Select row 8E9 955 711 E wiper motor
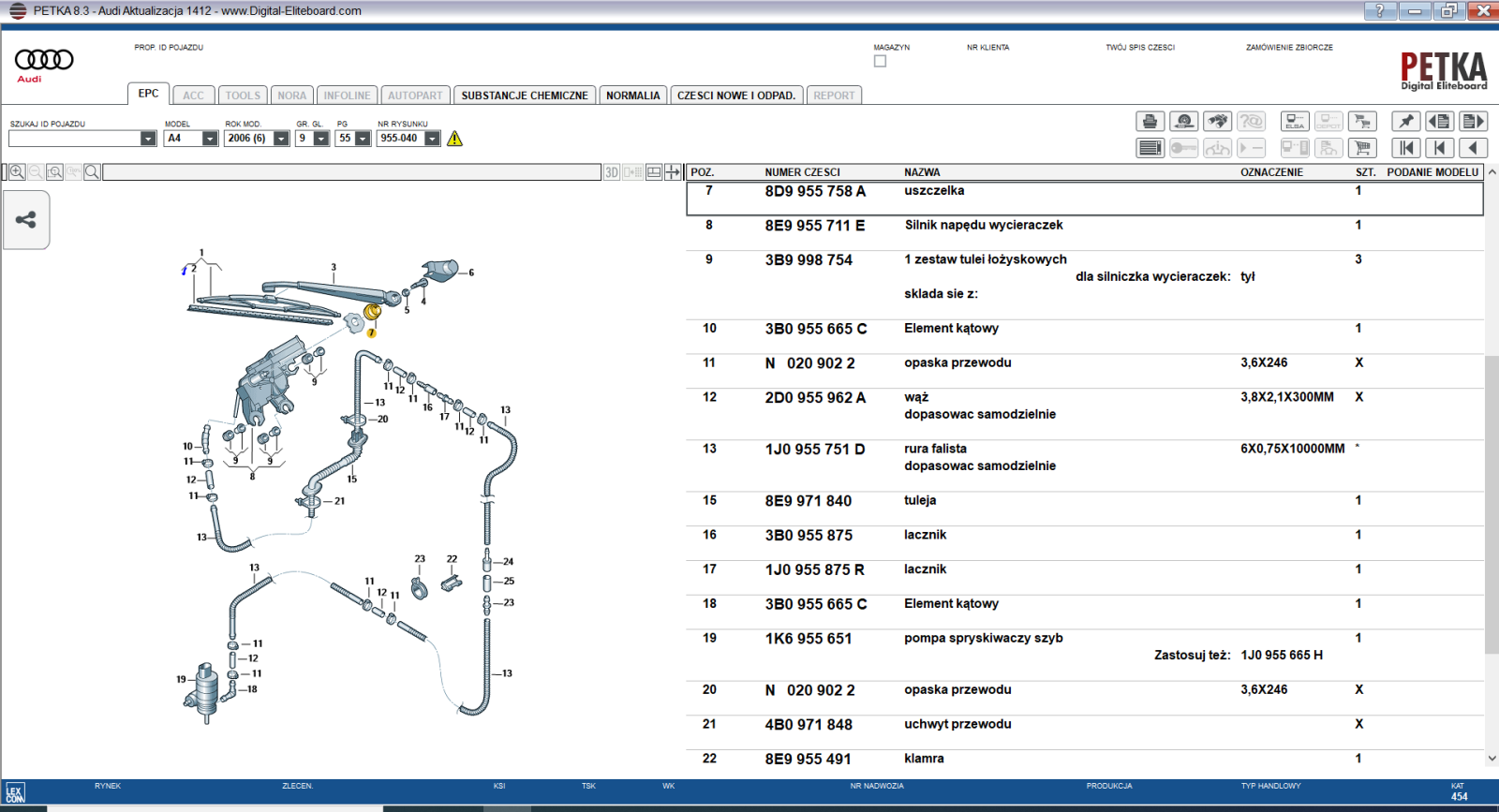 (1085, 233)
